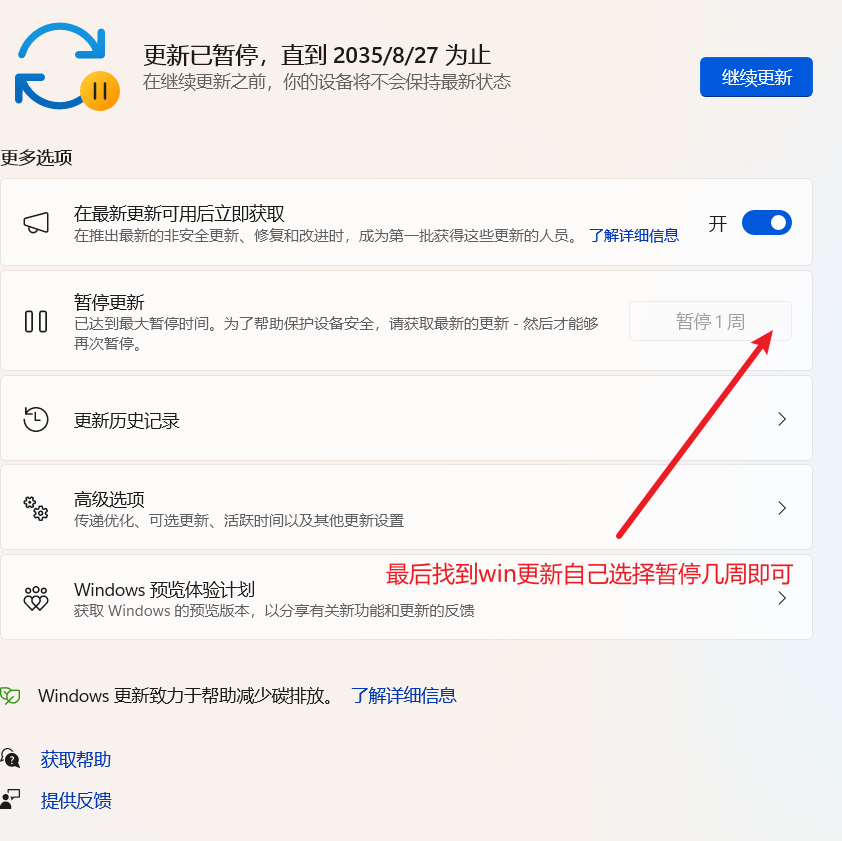Click the 更新历史记录 clock history icon
Screen dimensions: 842x841
pyautogui.click(x=36, y=419)
